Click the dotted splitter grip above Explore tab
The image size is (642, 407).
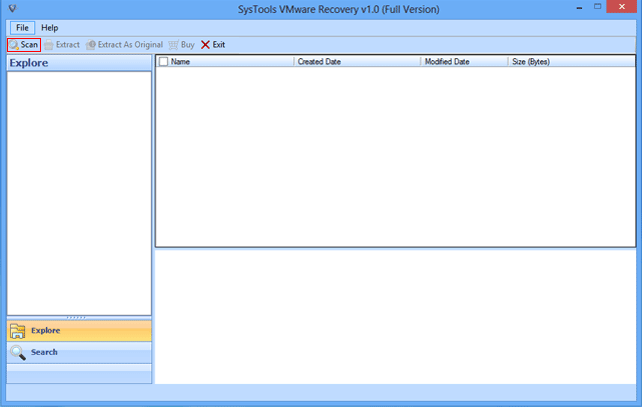click(x=76, y=317)
